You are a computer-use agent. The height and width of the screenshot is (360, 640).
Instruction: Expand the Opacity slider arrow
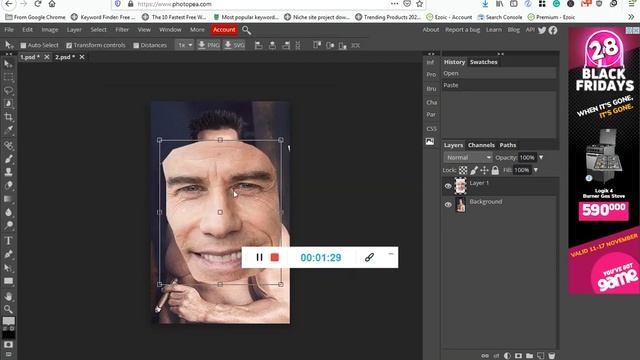541,158
